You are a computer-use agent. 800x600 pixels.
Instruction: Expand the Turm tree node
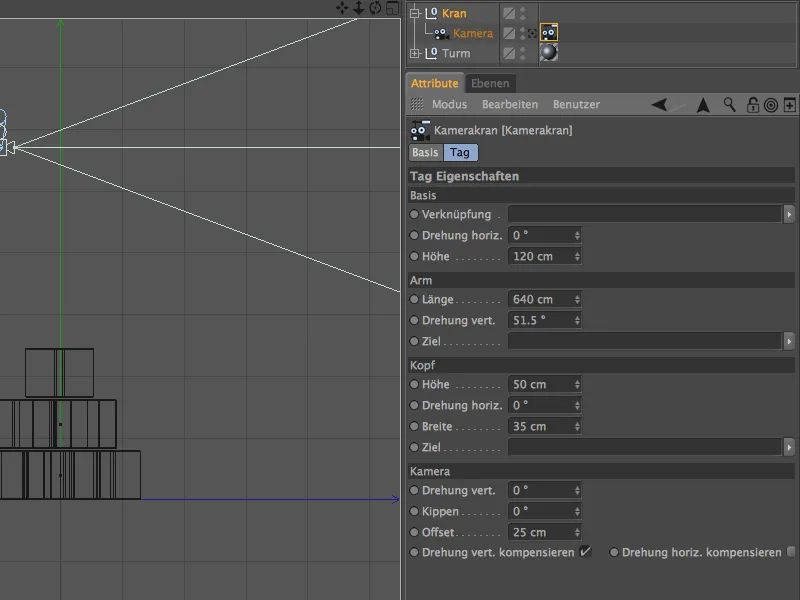point(415,53)
